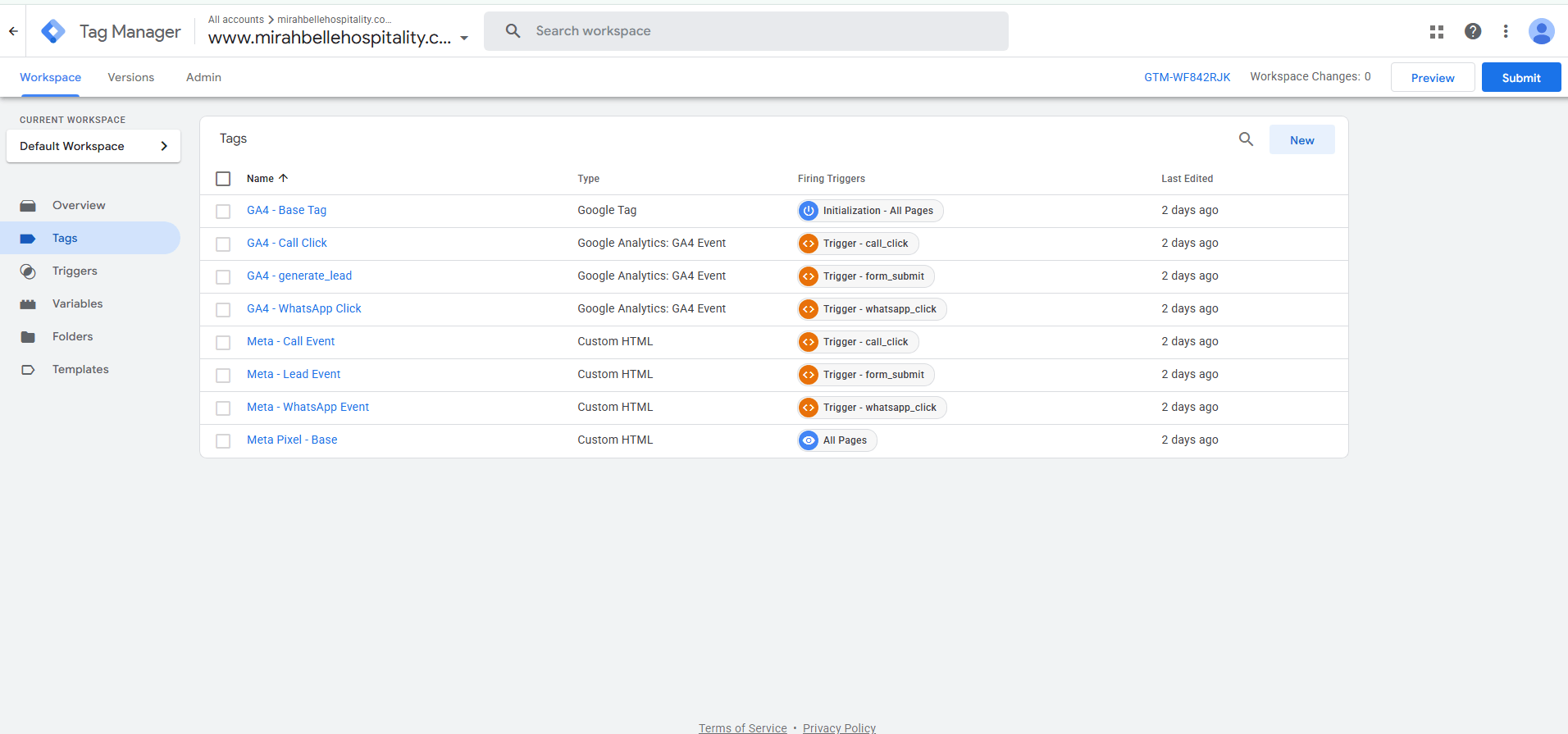
Task: Switch to the Versions tab
Action: pos(130,77)
